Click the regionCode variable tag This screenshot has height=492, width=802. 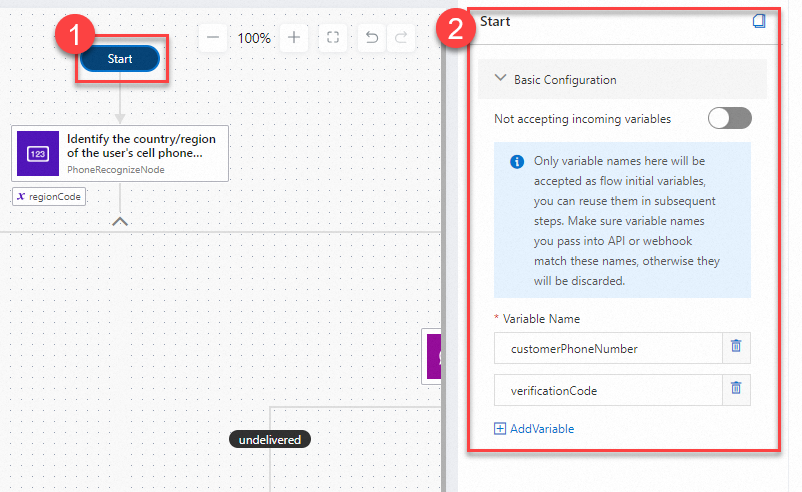click(49, 196)
